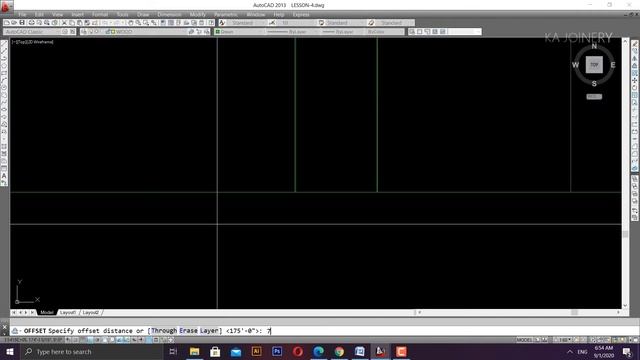Toggle Object Snap in status bar

pyautogui.click(x=105, y=340)
